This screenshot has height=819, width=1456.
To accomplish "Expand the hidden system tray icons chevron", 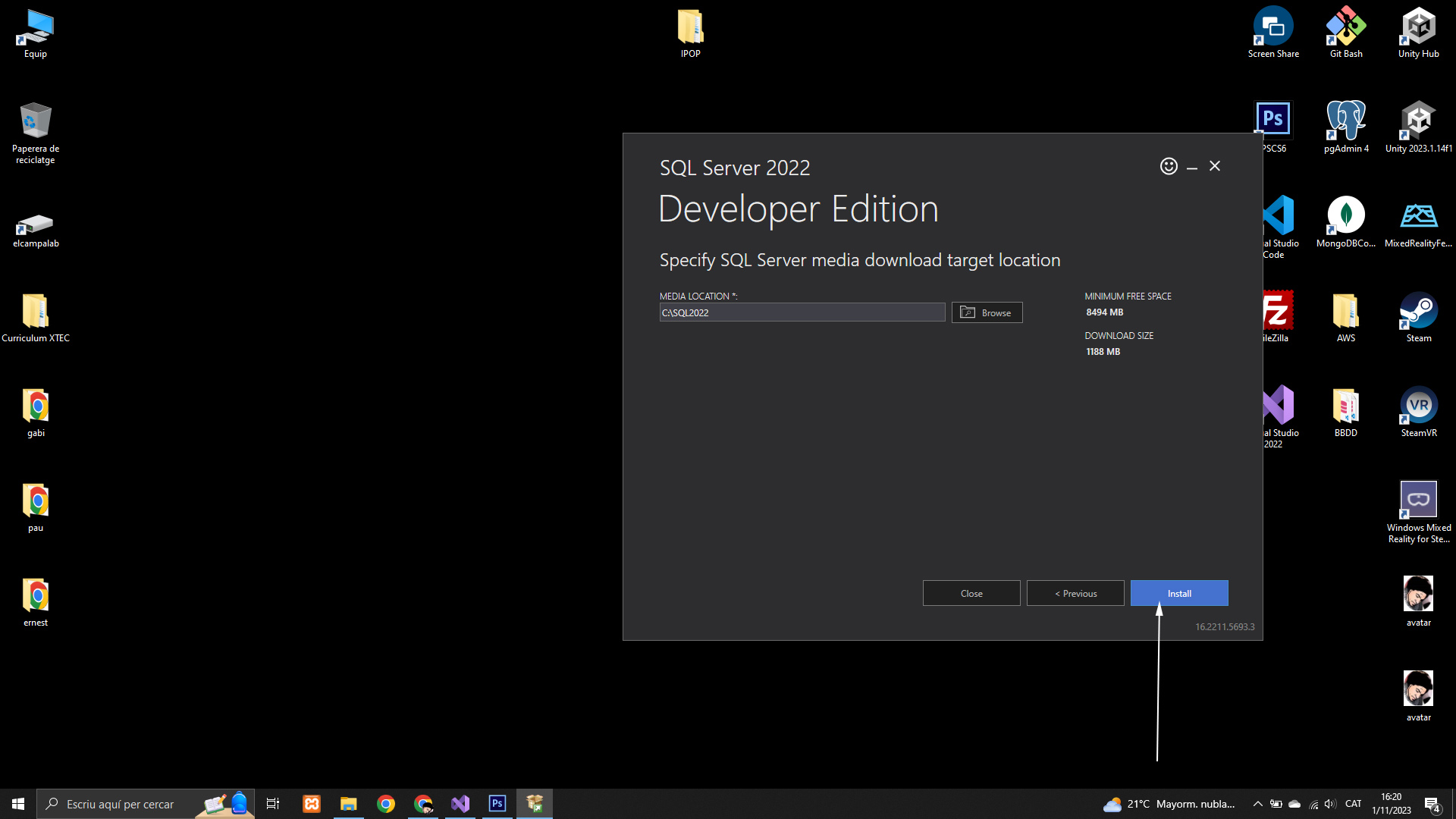I will [1257, 804].
